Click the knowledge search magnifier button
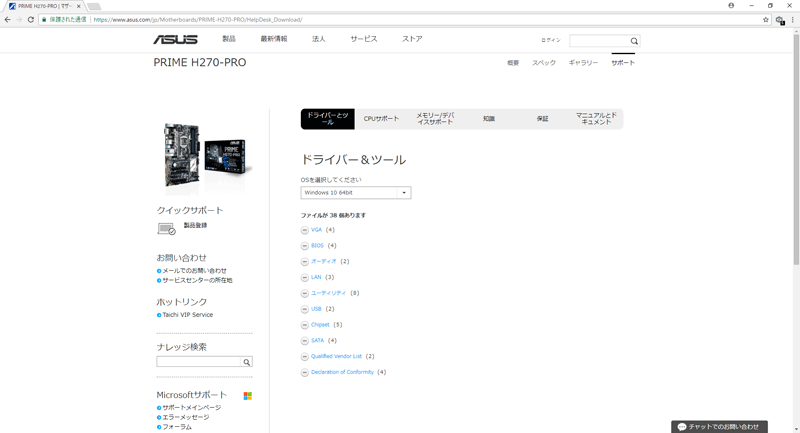 (246, 362)
